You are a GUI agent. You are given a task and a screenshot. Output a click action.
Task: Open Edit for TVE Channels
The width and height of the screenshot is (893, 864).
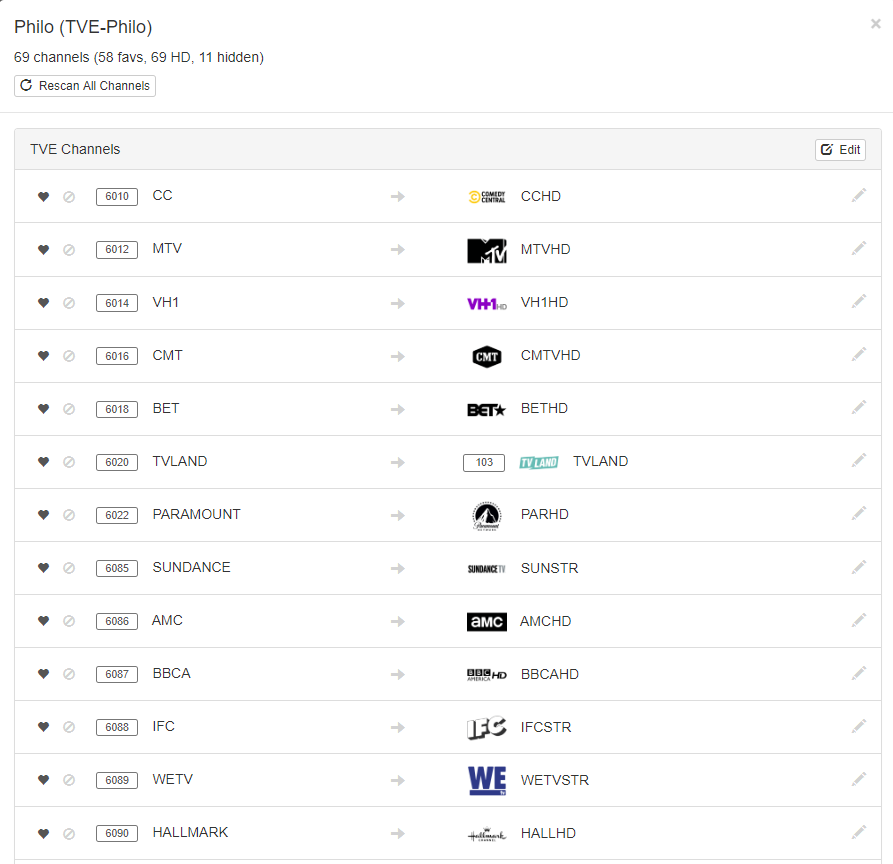click(840, 150)
